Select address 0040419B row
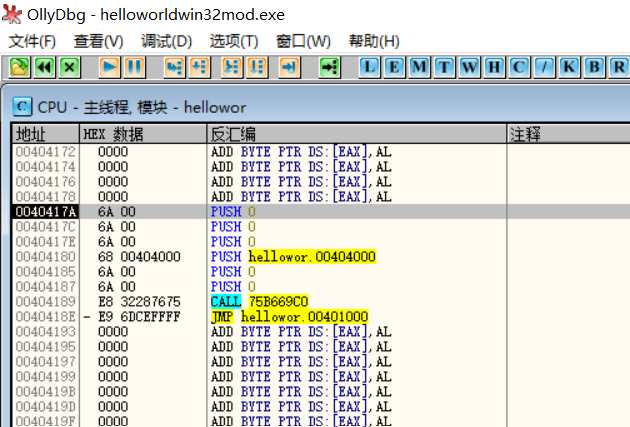This screenshot has width=630, height=427. coord(321,392)
